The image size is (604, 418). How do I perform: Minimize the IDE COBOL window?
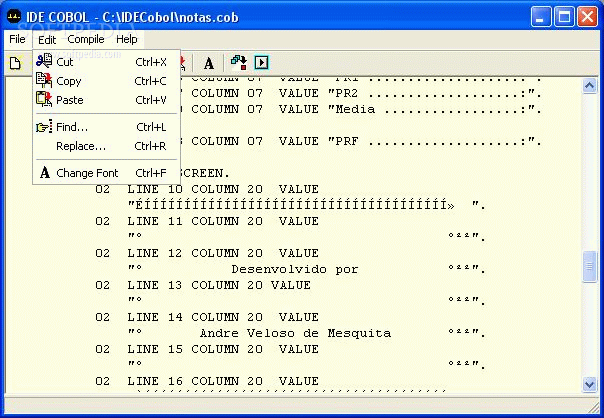pyautogui.click(x=540, y=17)
